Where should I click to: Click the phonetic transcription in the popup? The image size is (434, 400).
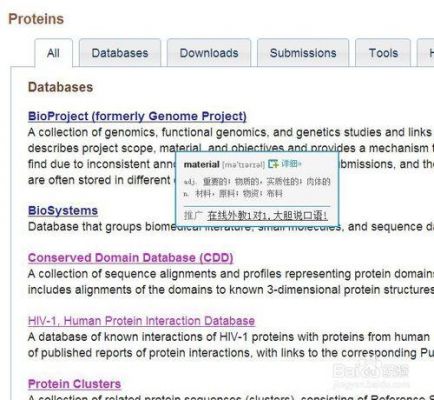coord(243,164)
